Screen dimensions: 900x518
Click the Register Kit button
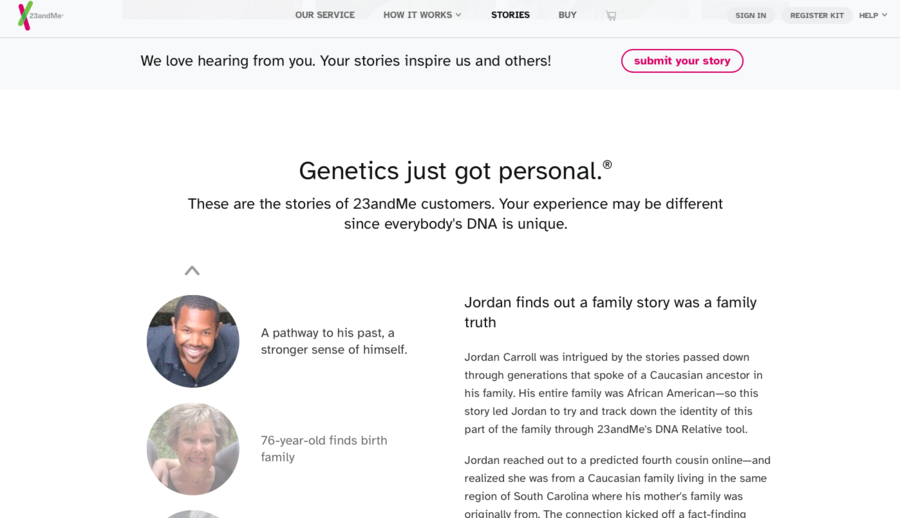click(x=817, y=16)
